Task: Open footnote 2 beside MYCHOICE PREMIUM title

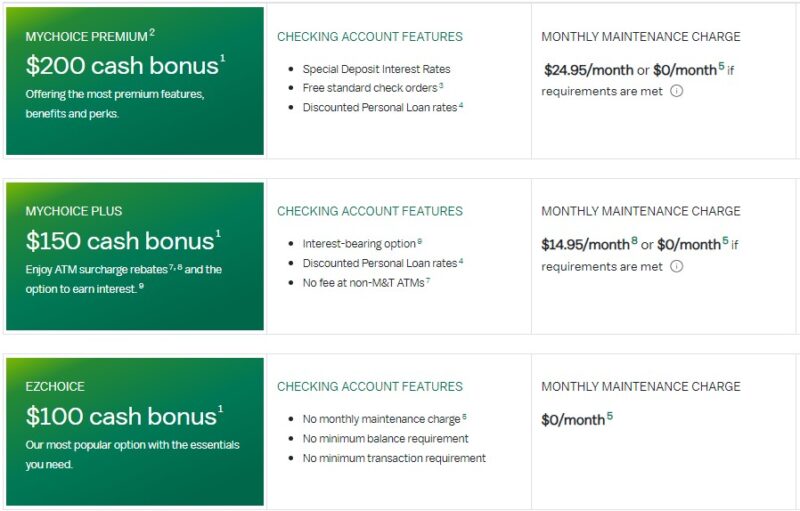Action: pyautogui.click(x=152, y=33)
